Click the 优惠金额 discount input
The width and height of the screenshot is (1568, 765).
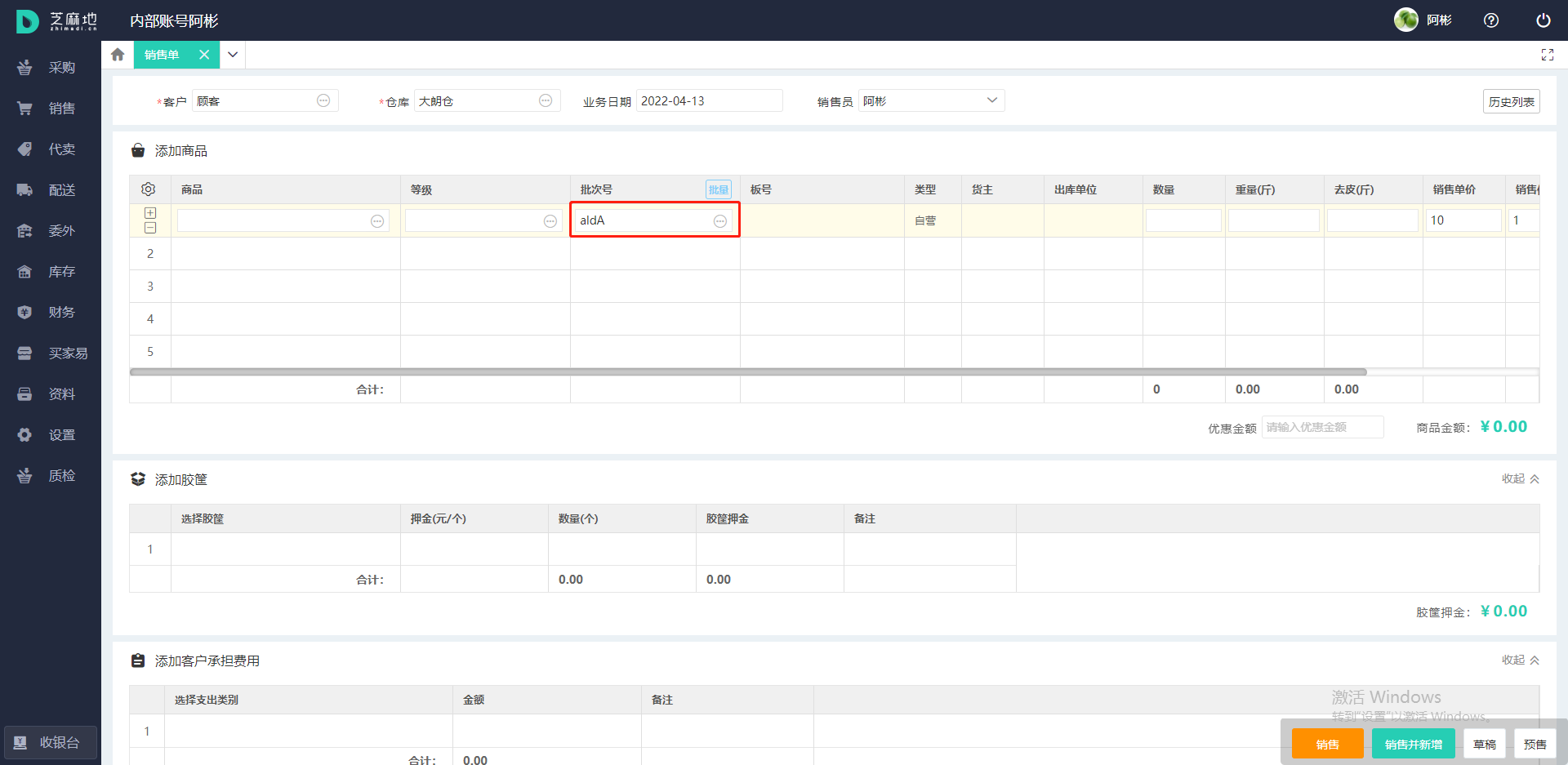coord(1323,427)
